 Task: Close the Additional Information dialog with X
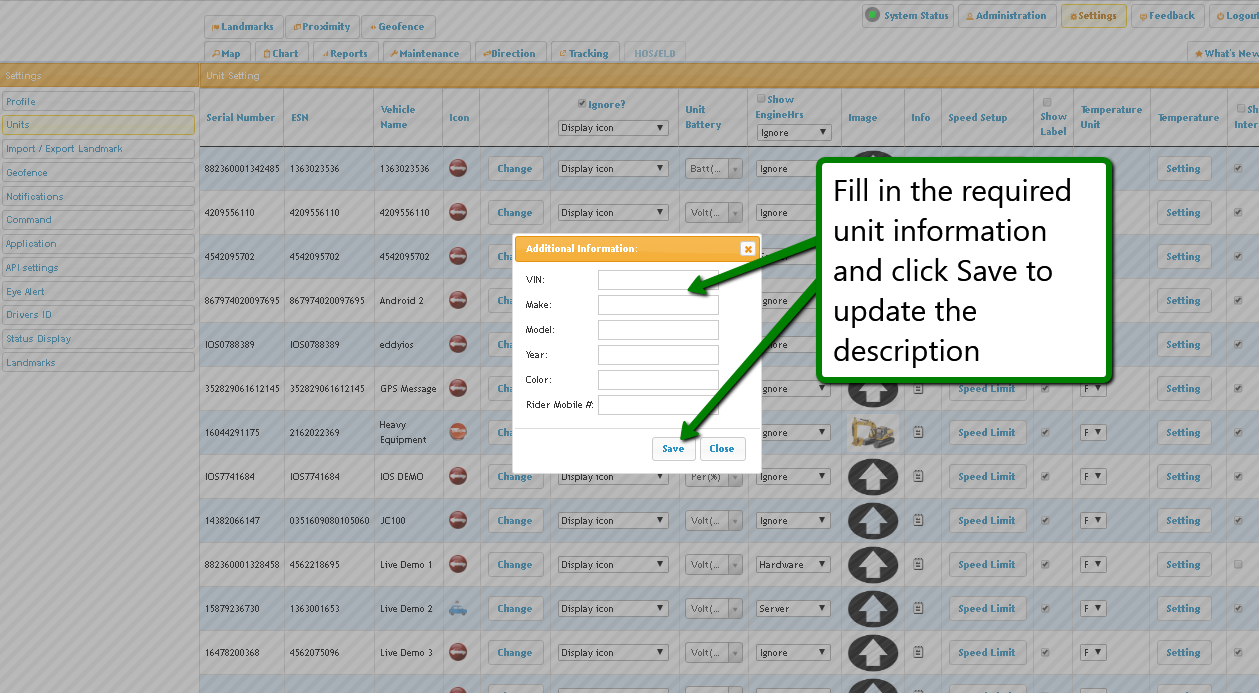[x=747, y=249]
